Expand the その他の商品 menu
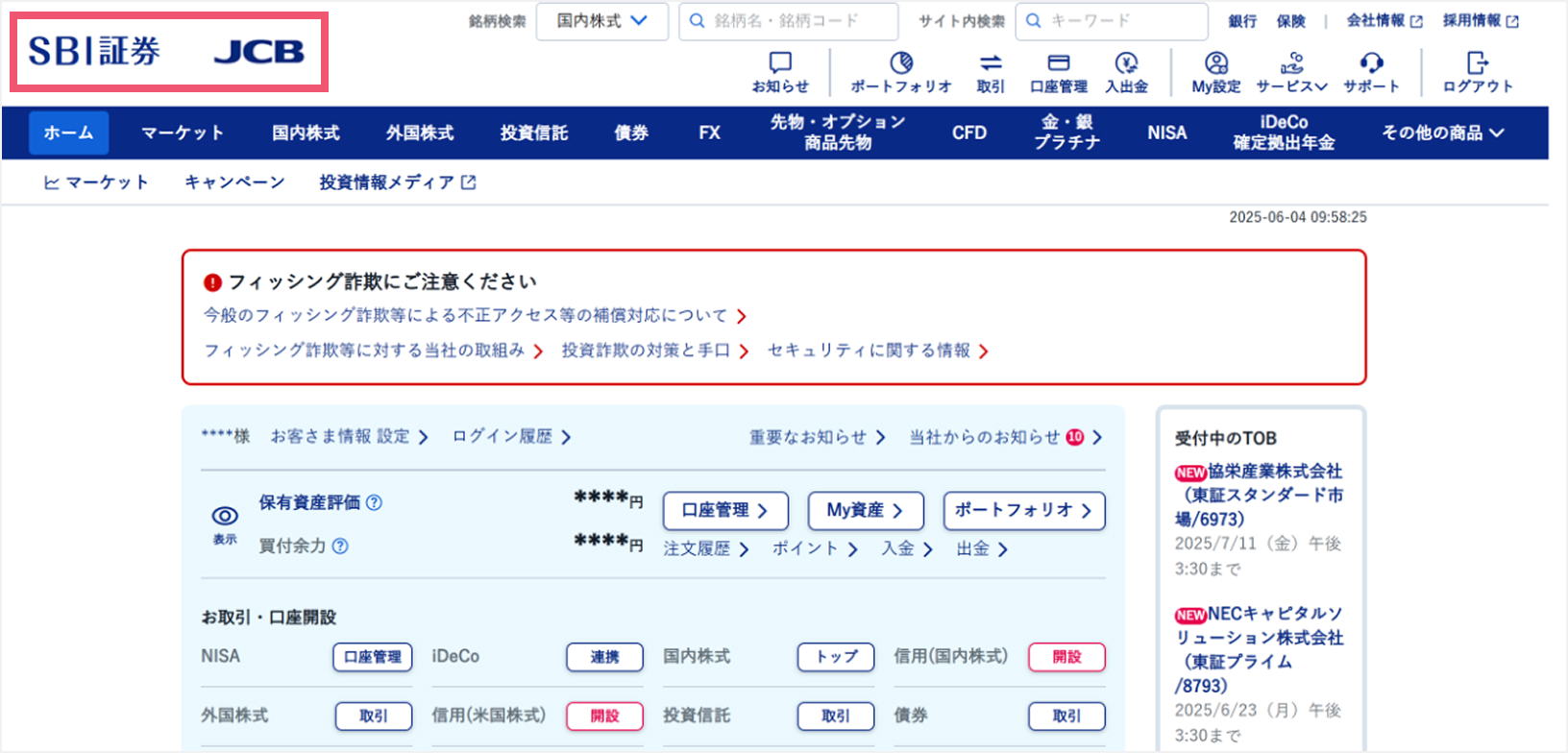Screen dimensions: 1568x753 point(1442,133)
